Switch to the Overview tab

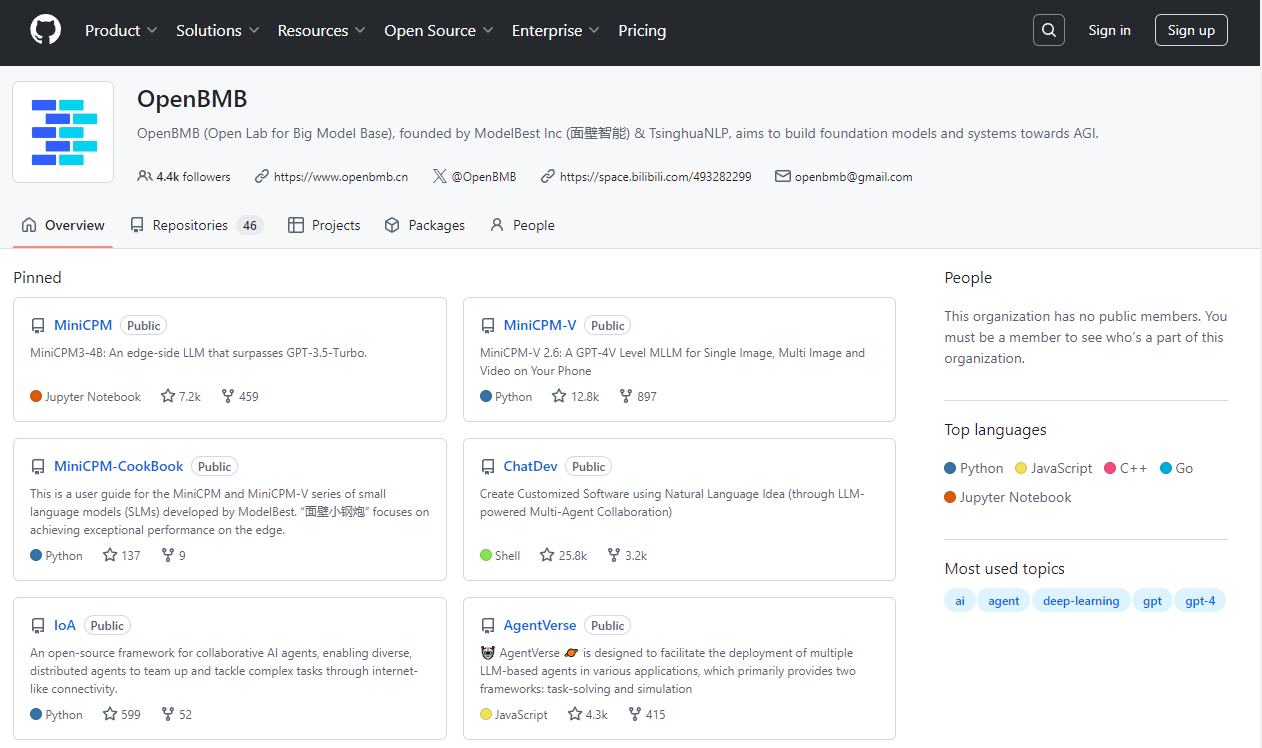pyautogui.click(x=63, y=225)
